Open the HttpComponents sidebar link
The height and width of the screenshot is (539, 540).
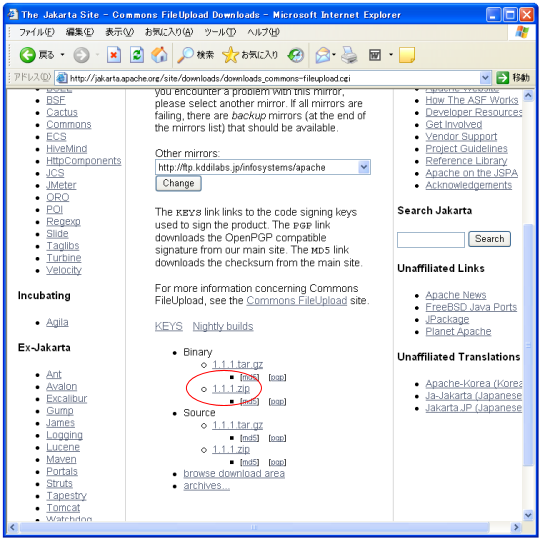tap(84, 161)
